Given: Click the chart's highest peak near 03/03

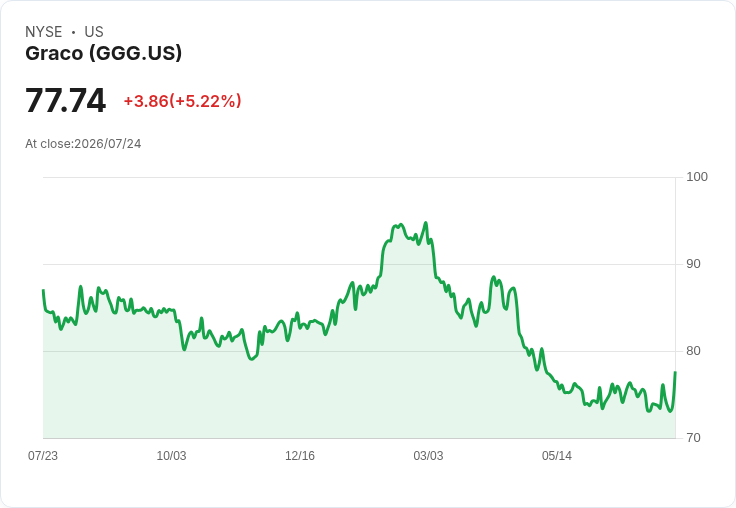Looking at the screenshot, I should [x=425, y=223].
